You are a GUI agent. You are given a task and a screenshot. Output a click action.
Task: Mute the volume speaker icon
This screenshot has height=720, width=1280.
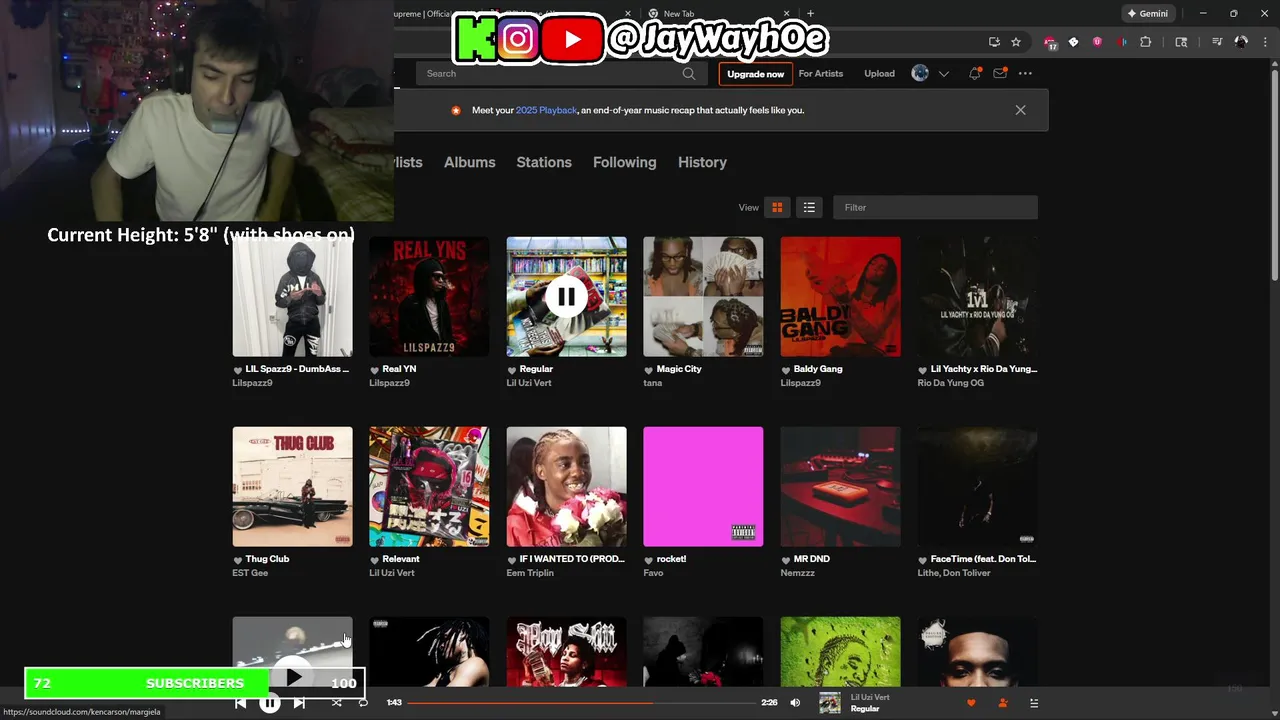click(795, 703)
